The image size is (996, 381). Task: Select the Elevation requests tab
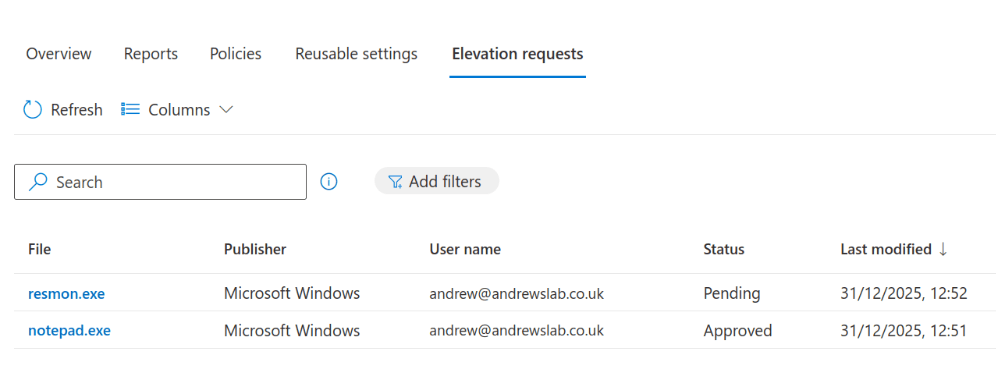click(x=518, y=54)
